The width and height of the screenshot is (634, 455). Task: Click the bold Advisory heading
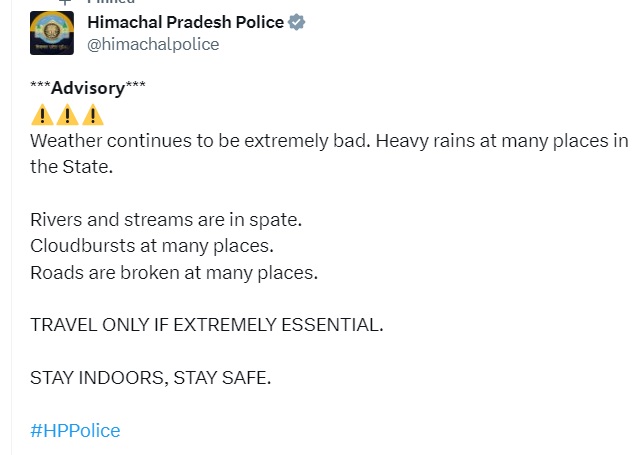[x=88, y=88]
